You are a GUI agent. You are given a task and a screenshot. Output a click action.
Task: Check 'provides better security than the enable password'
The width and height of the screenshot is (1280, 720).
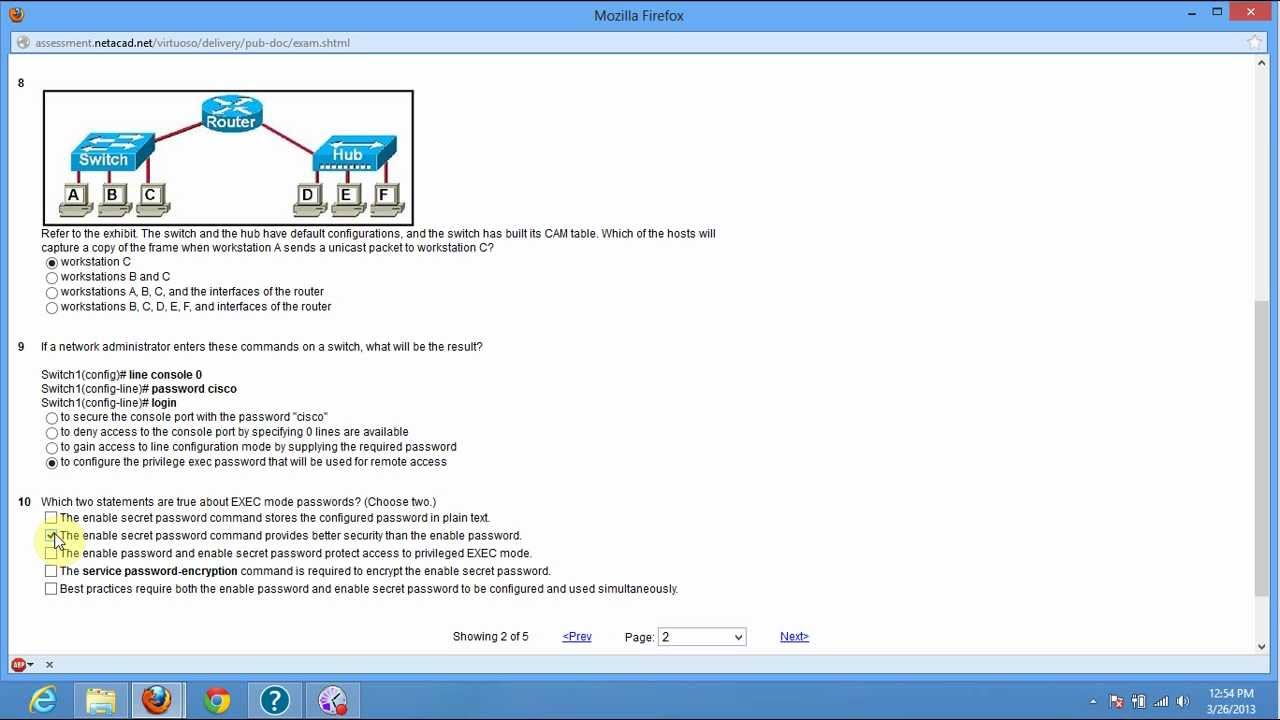51,536
